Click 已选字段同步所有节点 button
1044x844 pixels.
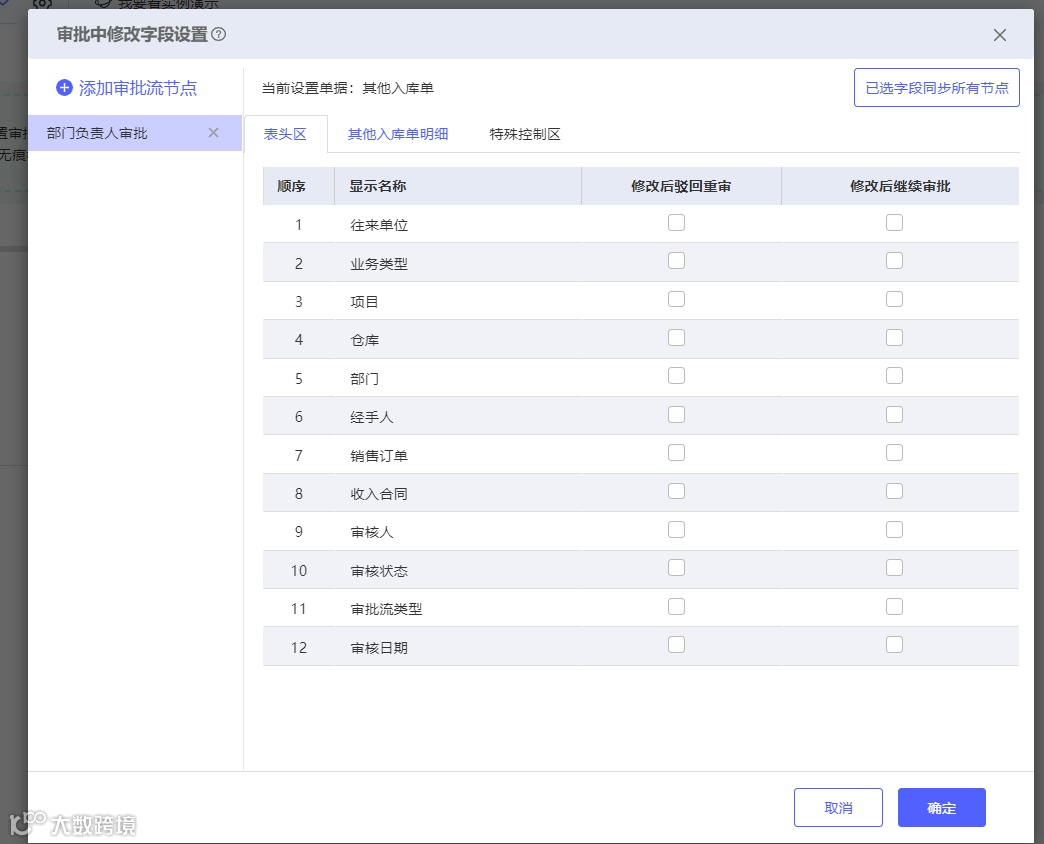(x=936, y=88)
